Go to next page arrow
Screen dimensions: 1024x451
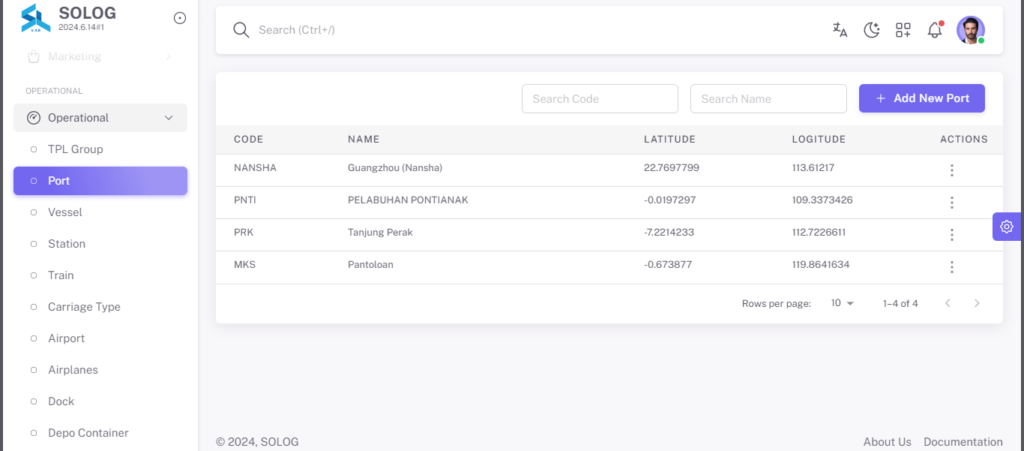[x=977, y=303]
